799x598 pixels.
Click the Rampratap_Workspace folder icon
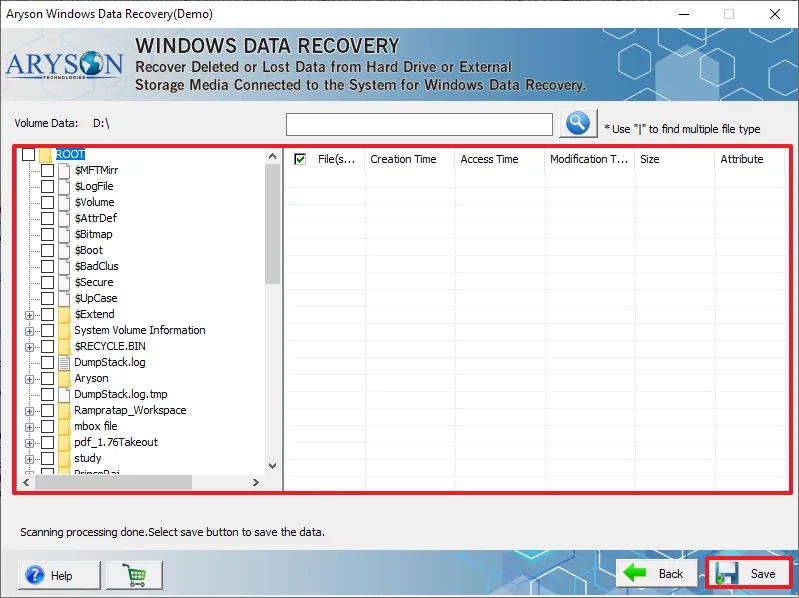click(x=64, y=411)
